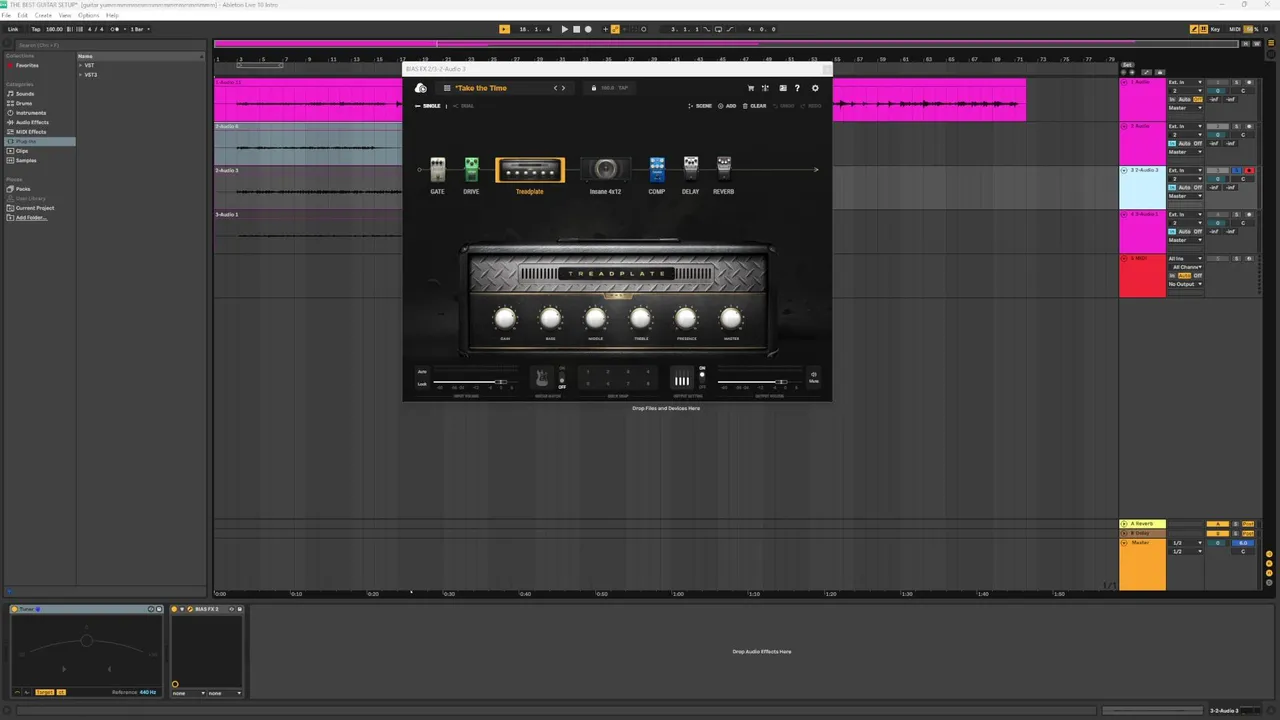Select the blue COMP pedal
The width and height of the screenshot is (1280, 720).
(x=657, y=169)
